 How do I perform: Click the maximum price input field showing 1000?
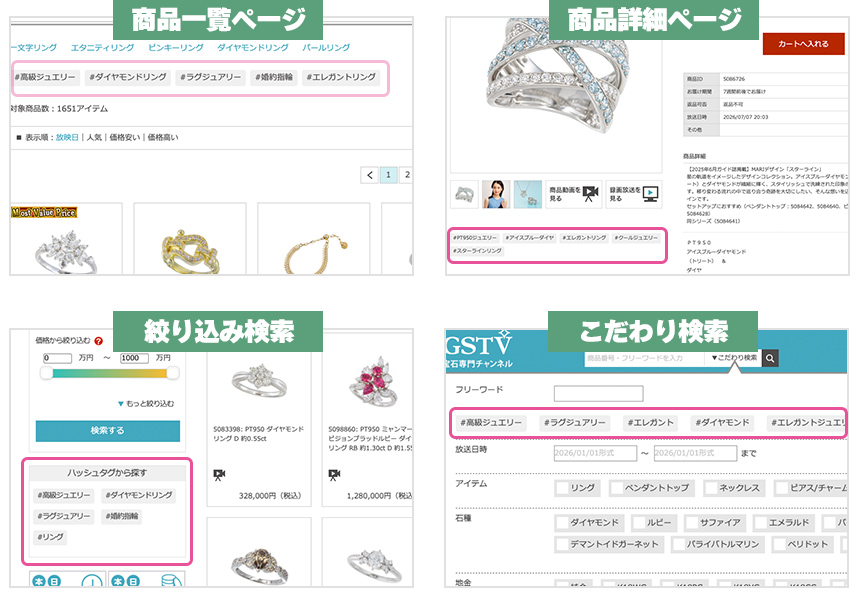point(134,358)
